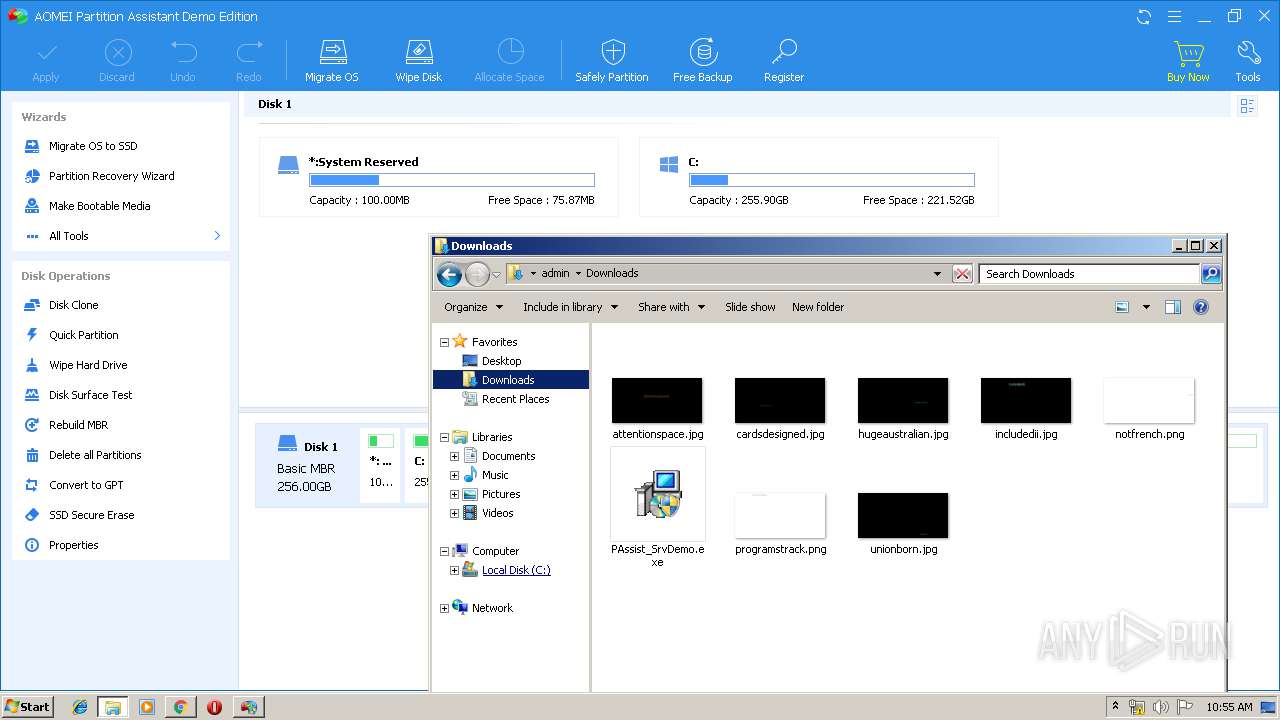Screen dimensions: 1280x720
Task: Click the Windows Start button
Action: 27,706
